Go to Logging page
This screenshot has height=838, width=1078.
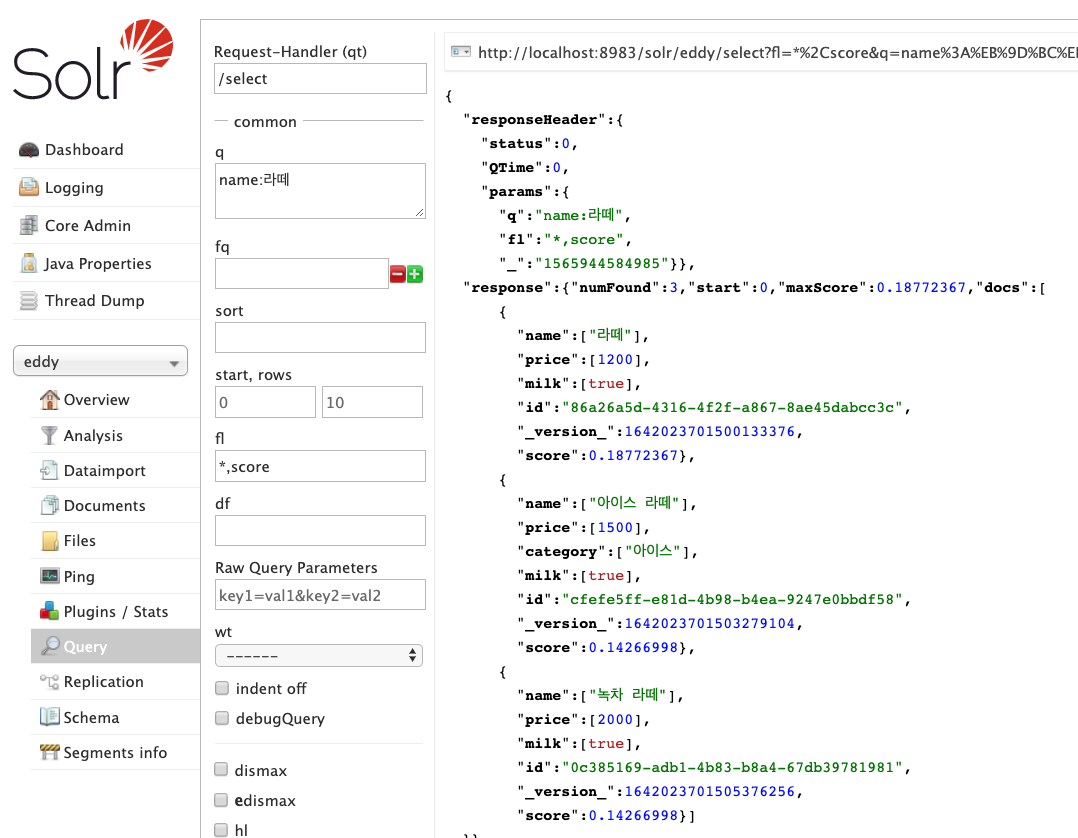74,188
